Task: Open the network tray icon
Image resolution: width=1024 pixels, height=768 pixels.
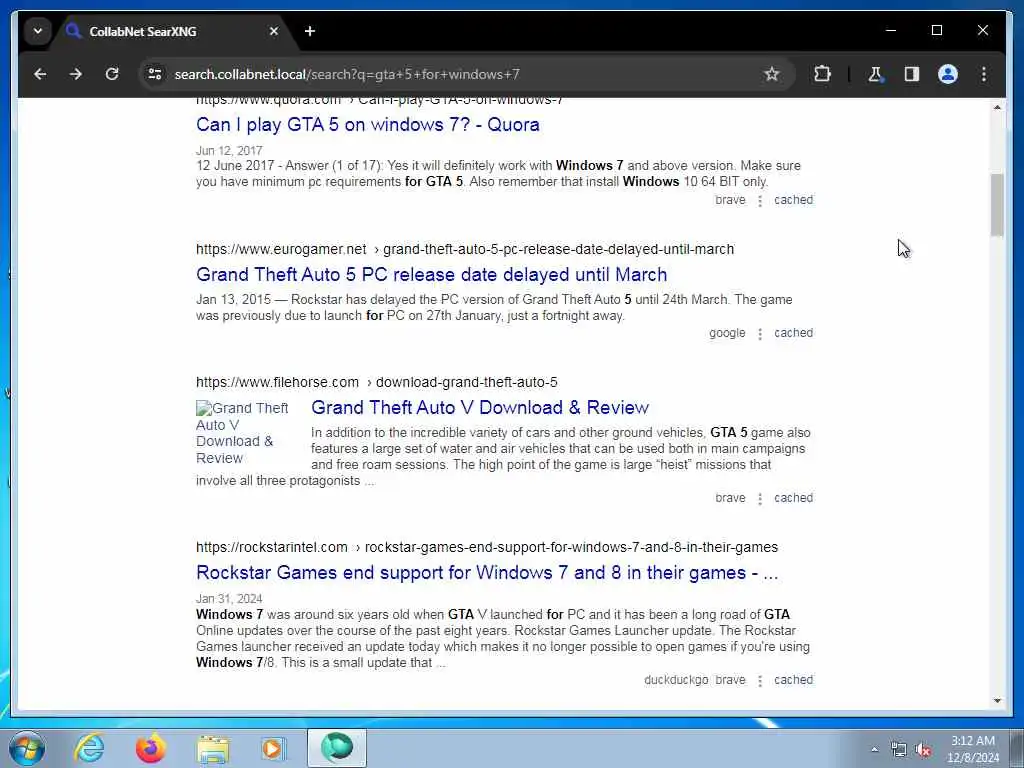Action: coord(899,750)
